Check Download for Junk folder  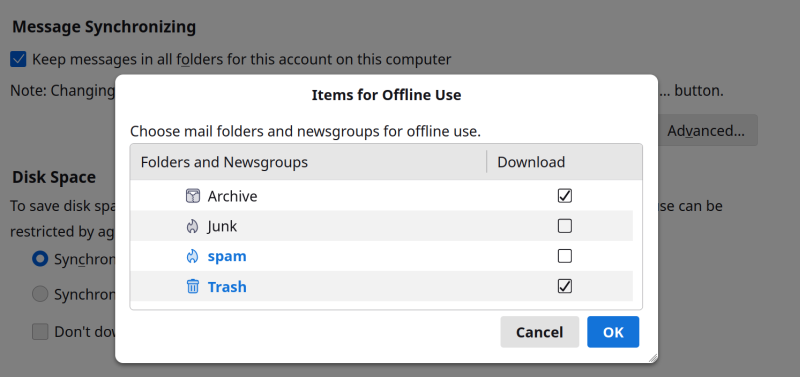tap(564, 226)
